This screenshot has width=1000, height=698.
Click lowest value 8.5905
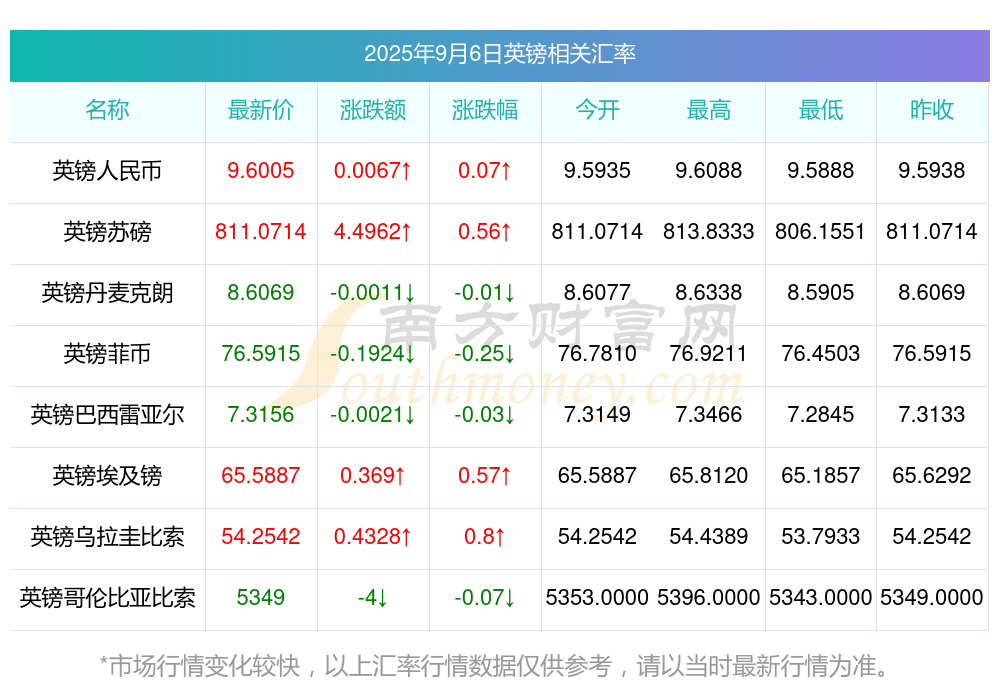click(821, 293)
